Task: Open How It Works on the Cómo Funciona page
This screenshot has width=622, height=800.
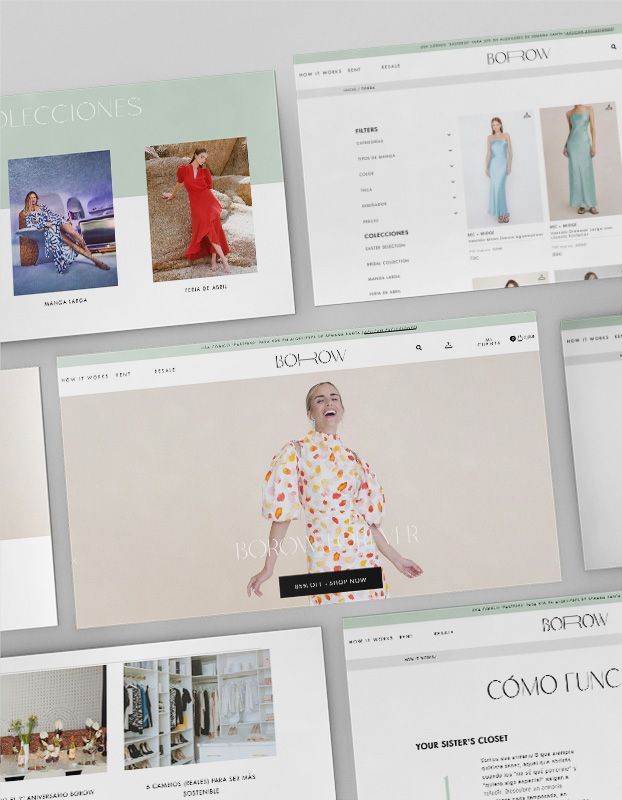Action: click(x=371, y=640)
